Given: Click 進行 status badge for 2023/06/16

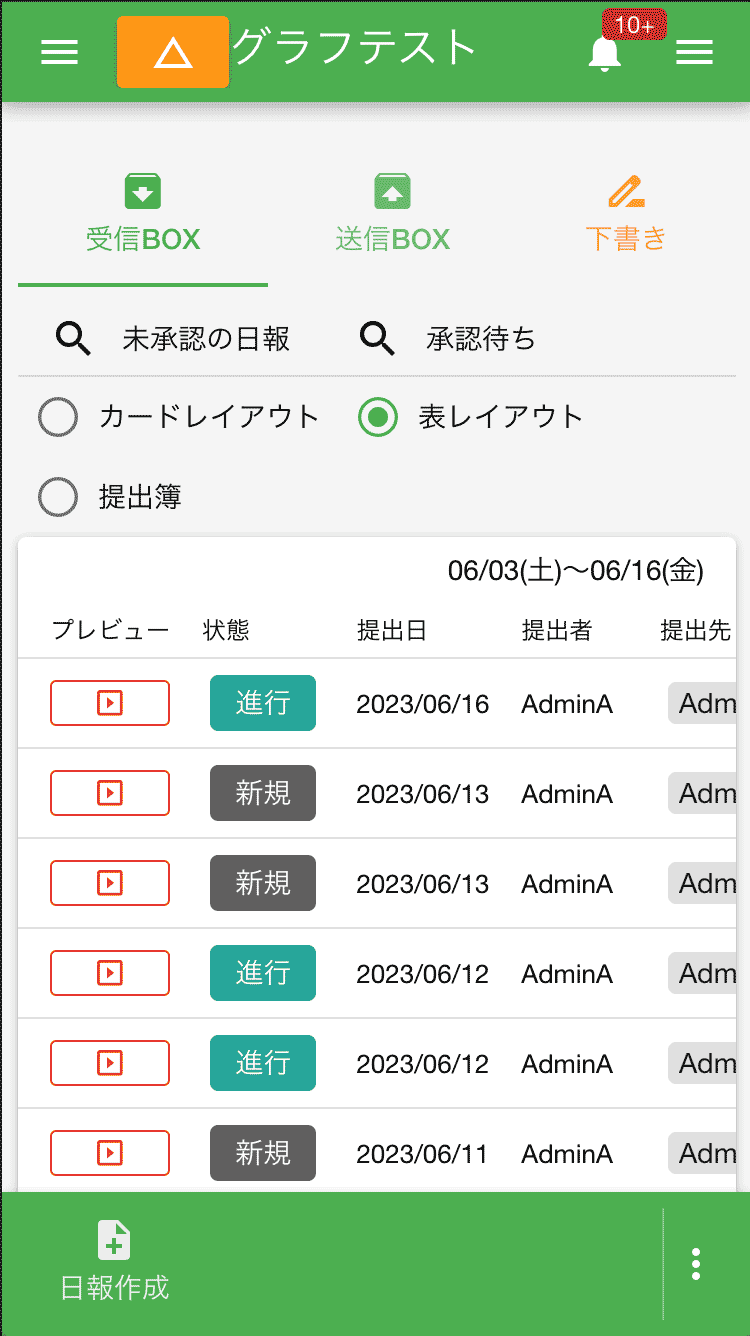Looking at the screenshot, I should (263, 703).
